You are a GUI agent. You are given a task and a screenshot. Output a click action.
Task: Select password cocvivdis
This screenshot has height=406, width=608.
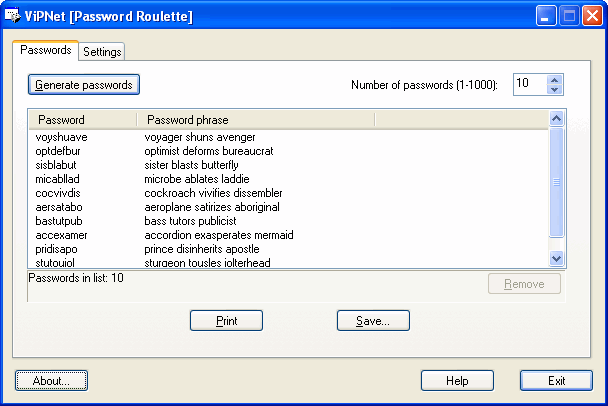pyautogui.click(x=58, y=193)
